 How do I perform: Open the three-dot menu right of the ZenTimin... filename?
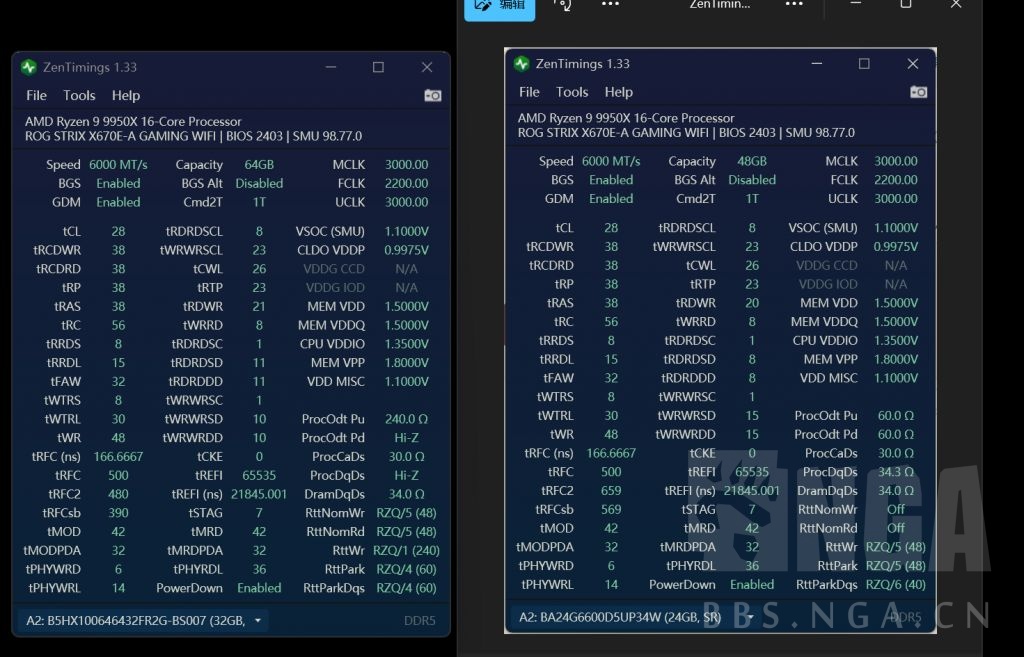click(794, 4)
